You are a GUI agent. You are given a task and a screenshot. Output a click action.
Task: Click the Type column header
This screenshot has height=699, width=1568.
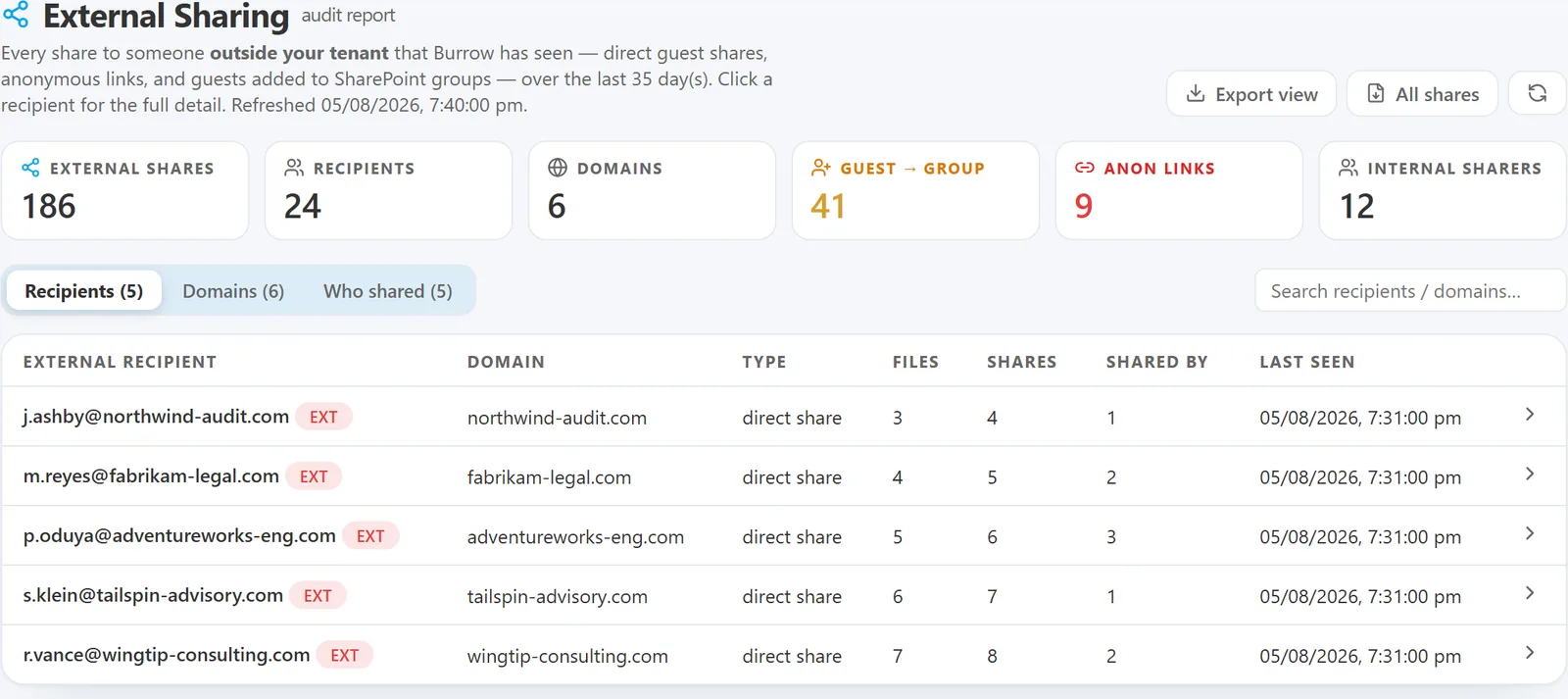point(764,362)
